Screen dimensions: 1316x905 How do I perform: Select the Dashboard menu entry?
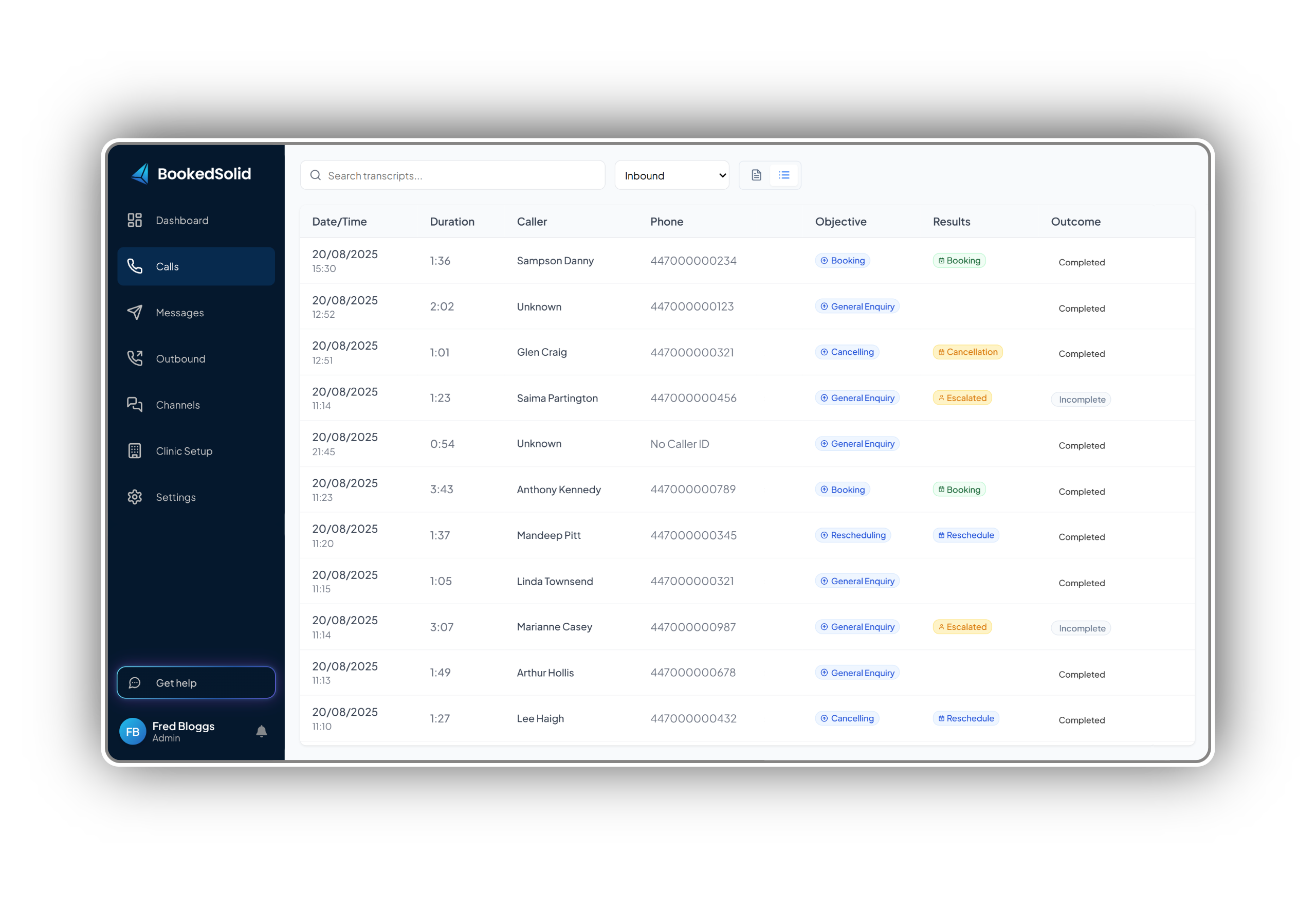click(x=181, y=220)
